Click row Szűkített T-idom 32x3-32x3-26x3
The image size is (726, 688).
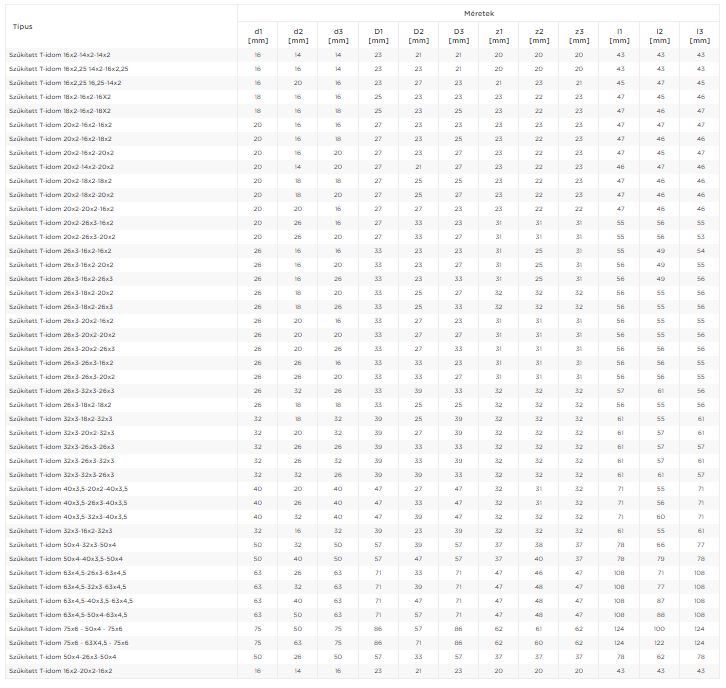click(363, 475)
